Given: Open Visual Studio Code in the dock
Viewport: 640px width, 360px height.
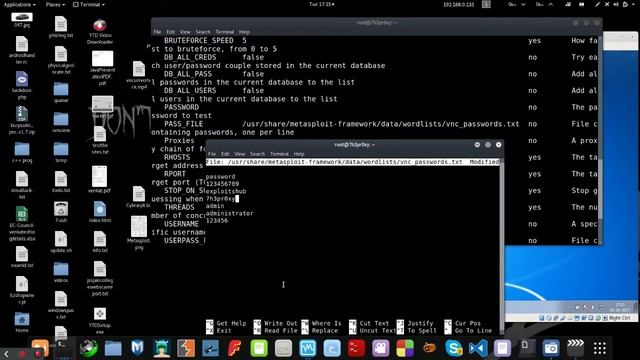Looking at the screenshot, I should point(478,348).
